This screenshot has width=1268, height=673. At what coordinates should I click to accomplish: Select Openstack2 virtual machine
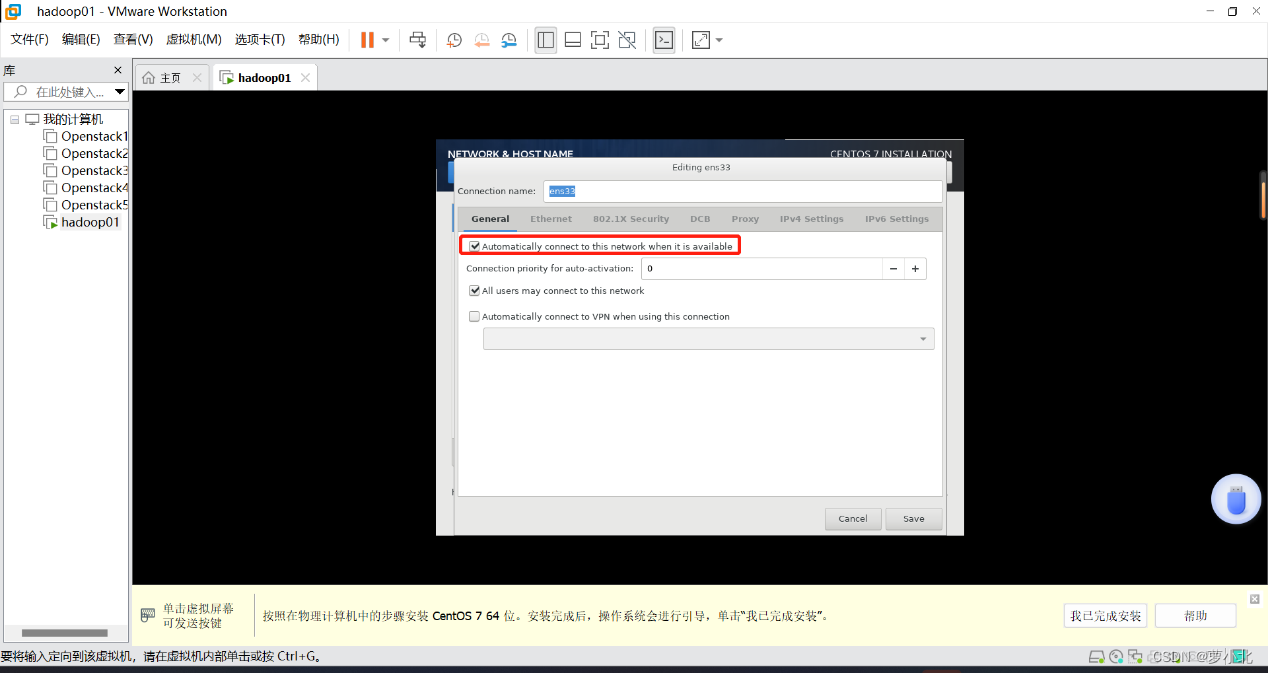point(95,153)
